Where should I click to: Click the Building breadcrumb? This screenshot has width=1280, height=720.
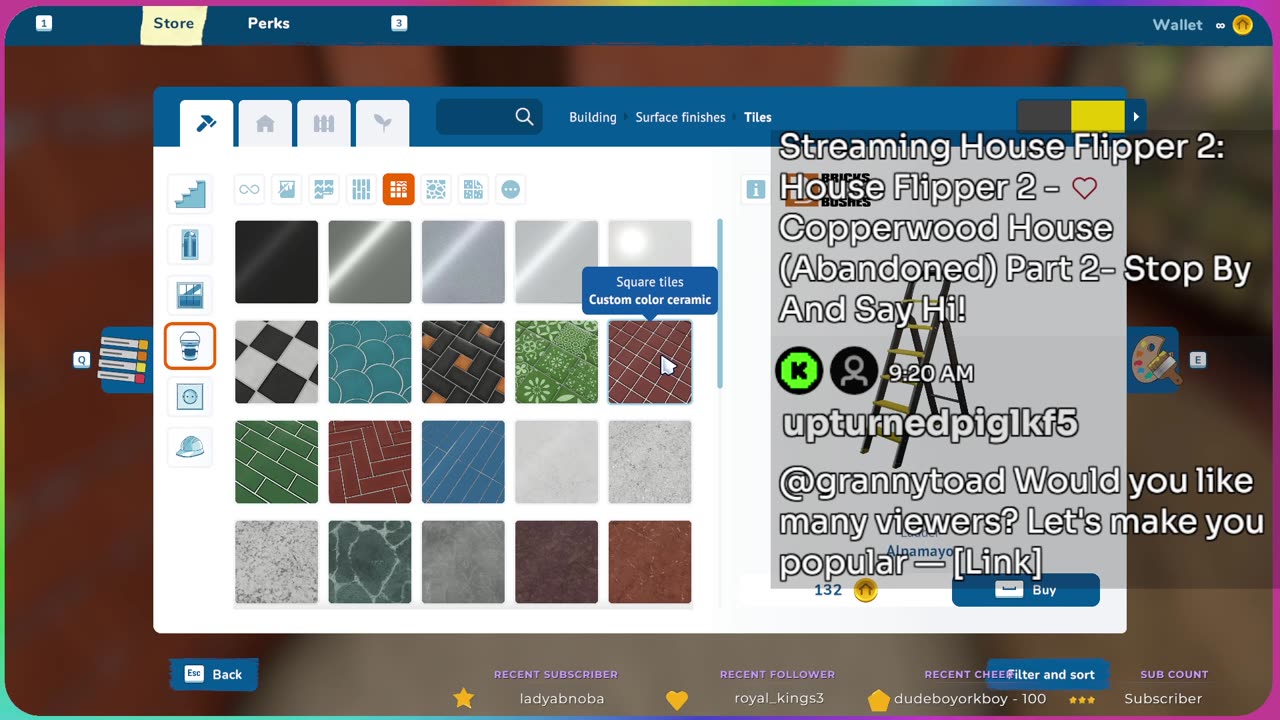(593, 117)
